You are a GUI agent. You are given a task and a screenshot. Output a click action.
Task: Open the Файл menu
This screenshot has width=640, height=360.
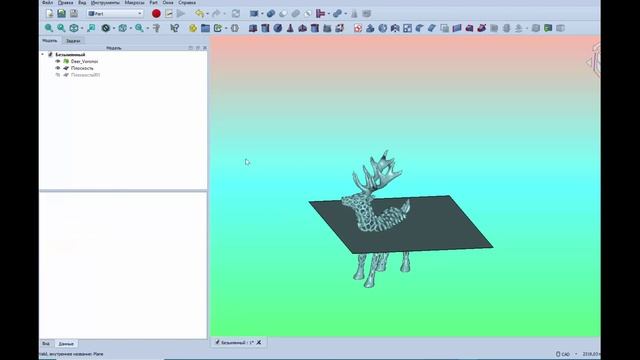[x=47, y=2]
